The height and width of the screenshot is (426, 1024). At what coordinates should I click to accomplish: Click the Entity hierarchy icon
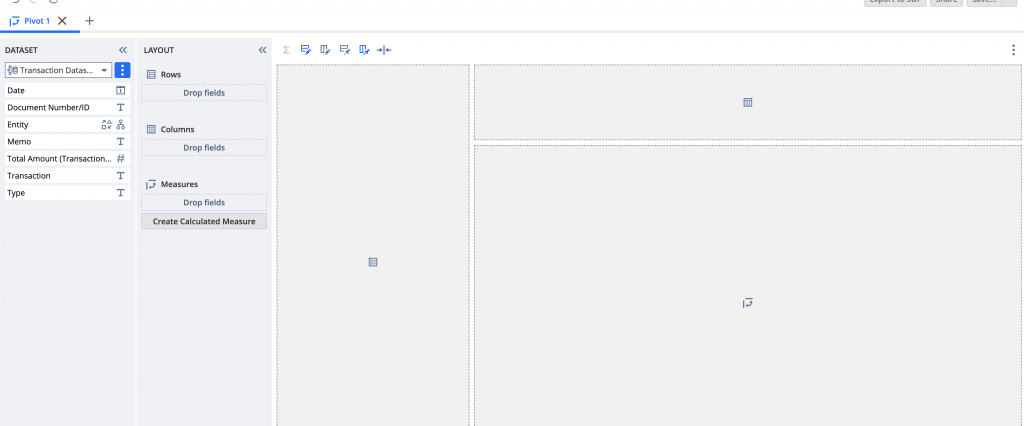(x=120, y=124)
